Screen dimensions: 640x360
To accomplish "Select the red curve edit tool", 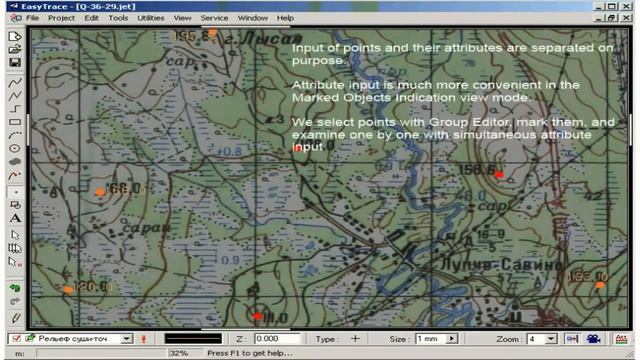I will point(15,176).
